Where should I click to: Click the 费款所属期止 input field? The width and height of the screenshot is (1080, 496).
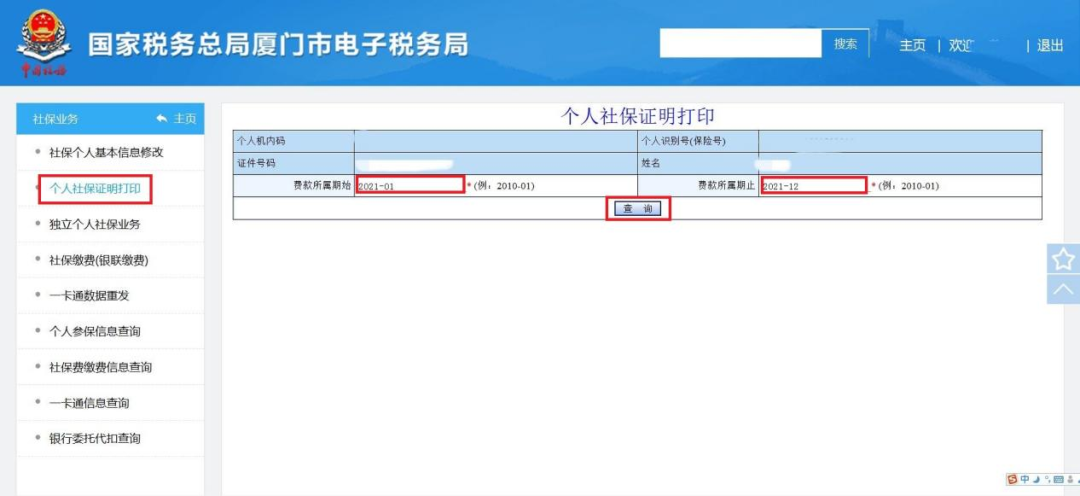click(814, 185)
